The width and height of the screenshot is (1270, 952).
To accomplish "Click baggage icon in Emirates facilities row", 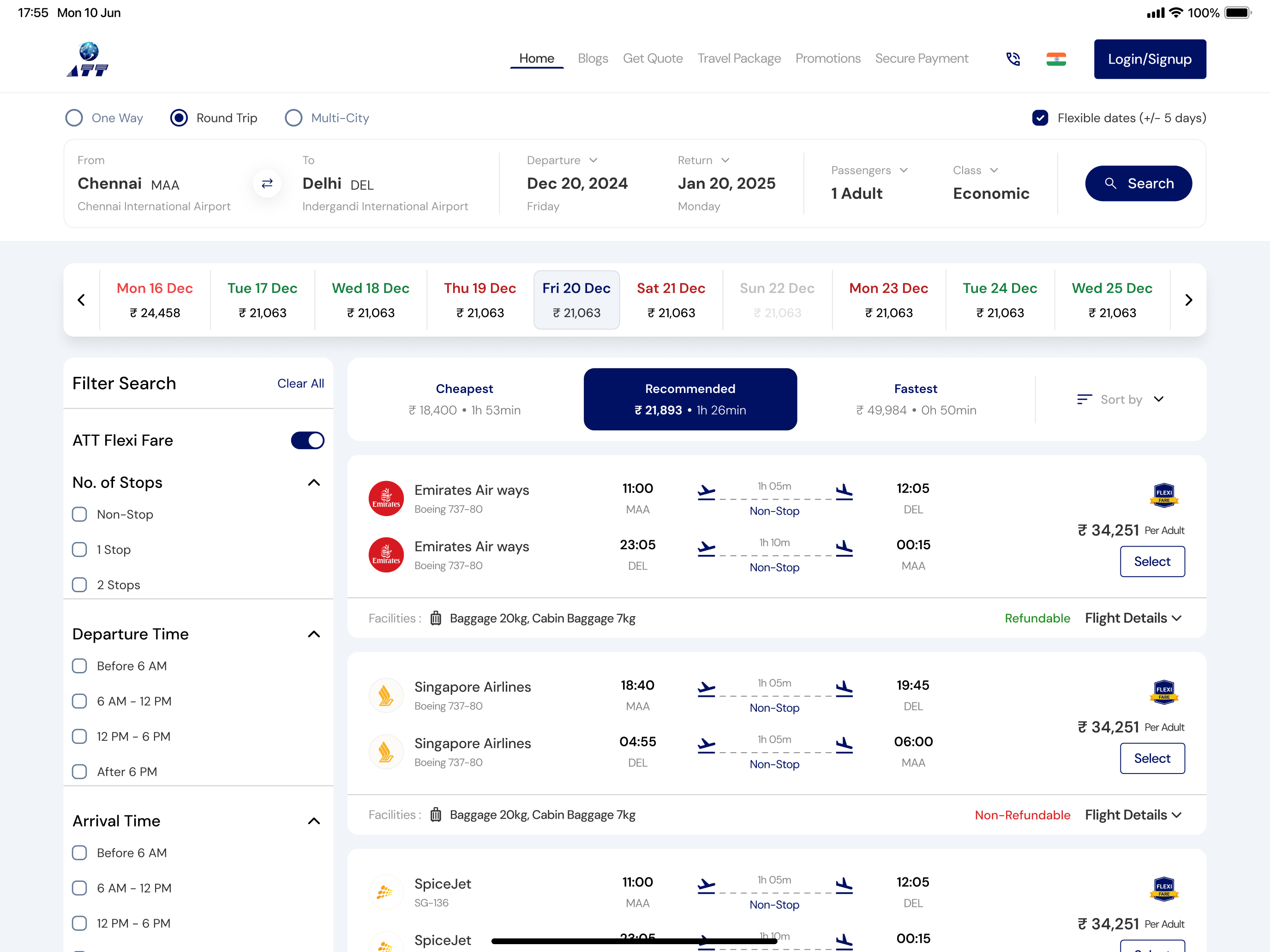I will (x=436, y=618).
